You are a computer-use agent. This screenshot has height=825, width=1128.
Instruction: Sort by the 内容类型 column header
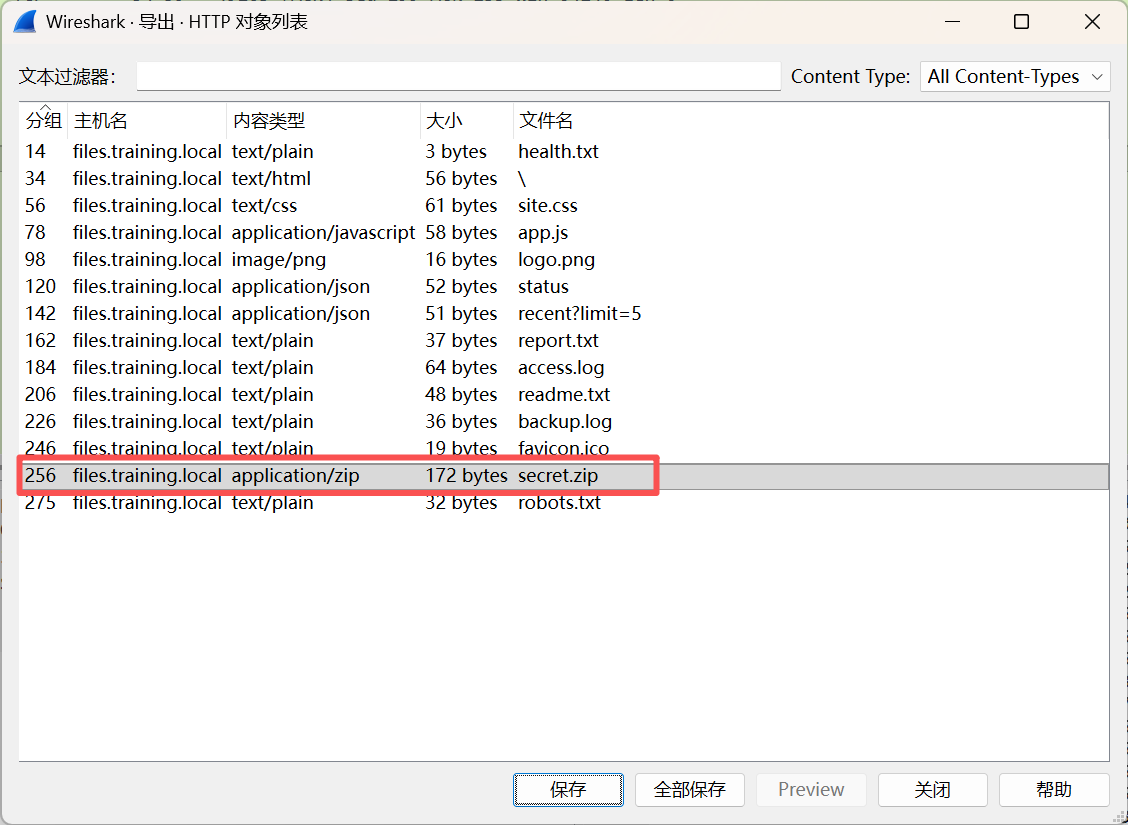pos(323,120)
